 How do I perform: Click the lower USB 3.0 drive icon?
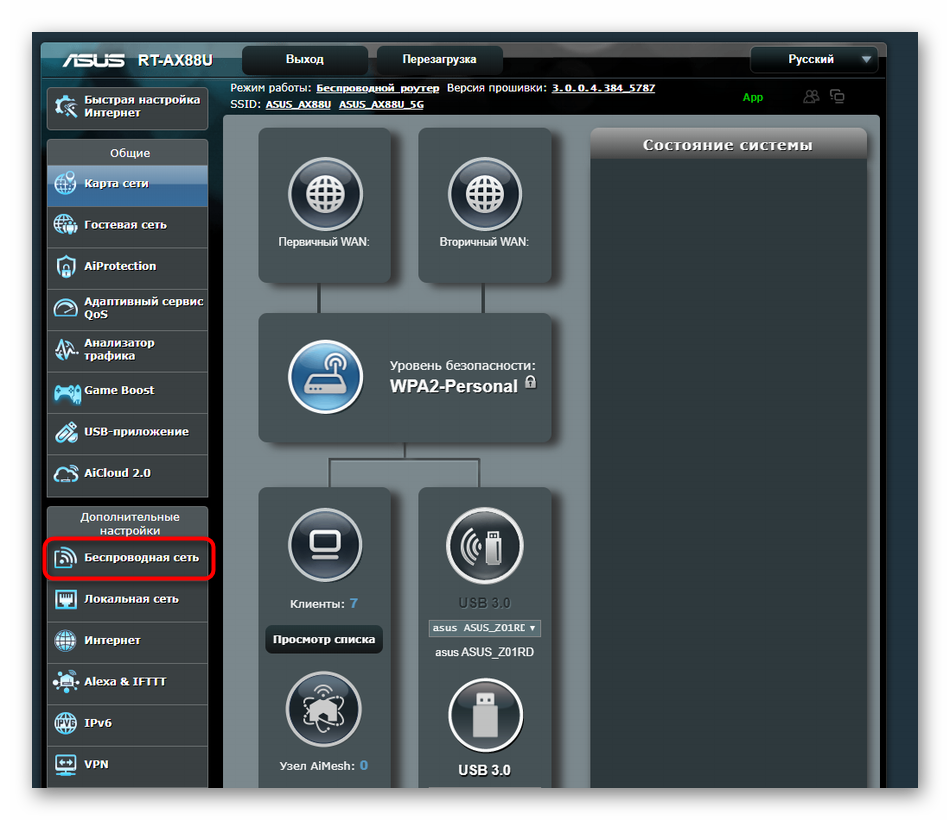click(484, 714)
